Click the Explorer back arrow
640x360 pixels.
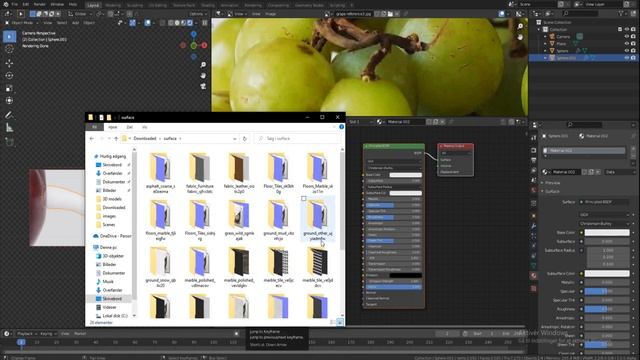[92, 139]
